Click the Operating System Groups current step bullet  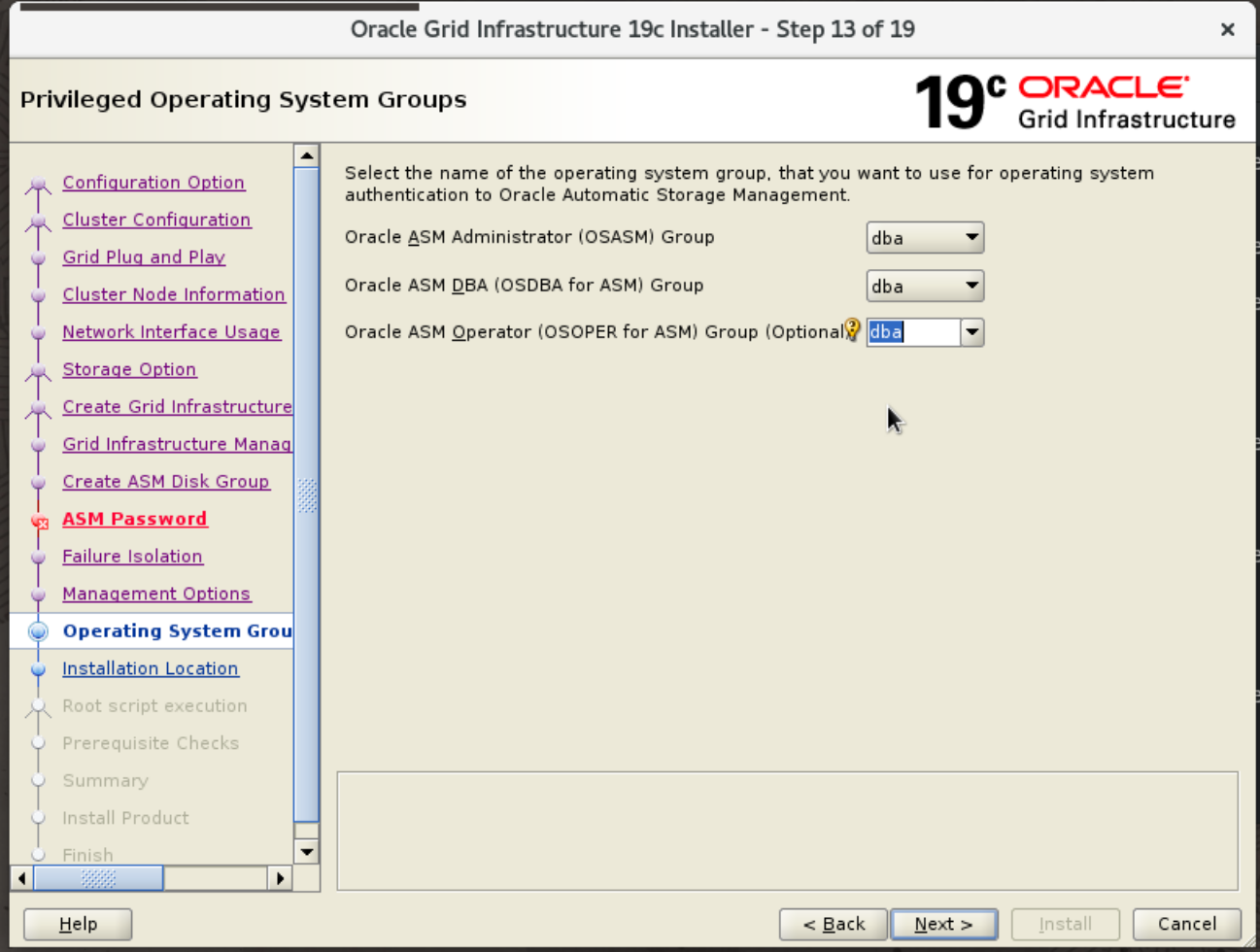tap(39, 631)
